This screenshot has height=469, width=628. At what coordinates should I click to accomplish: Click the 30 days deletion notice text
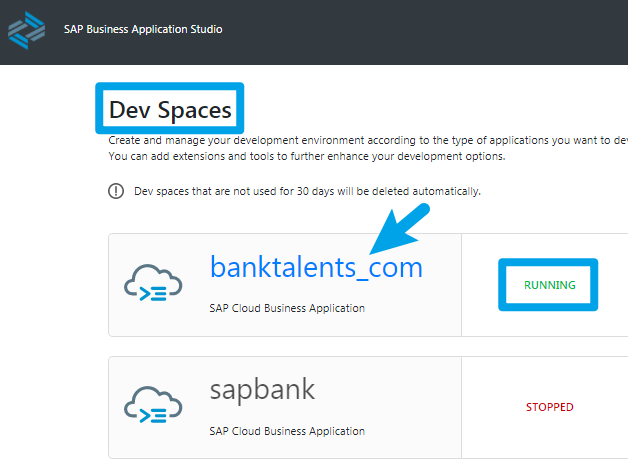[307, 191]
